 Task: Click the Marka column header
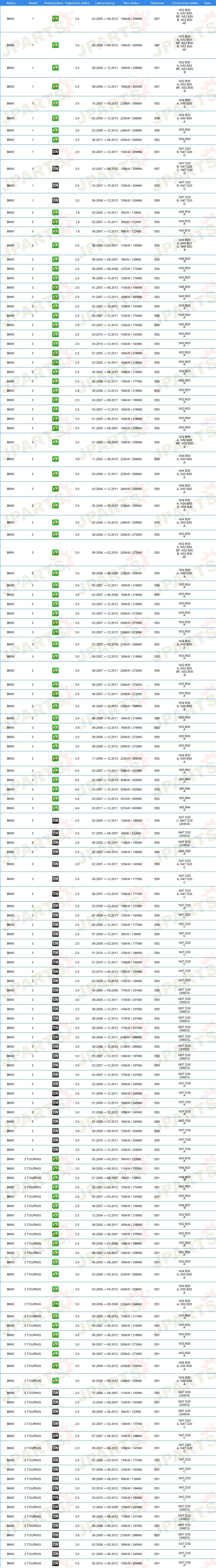click(x=11, y=3)
